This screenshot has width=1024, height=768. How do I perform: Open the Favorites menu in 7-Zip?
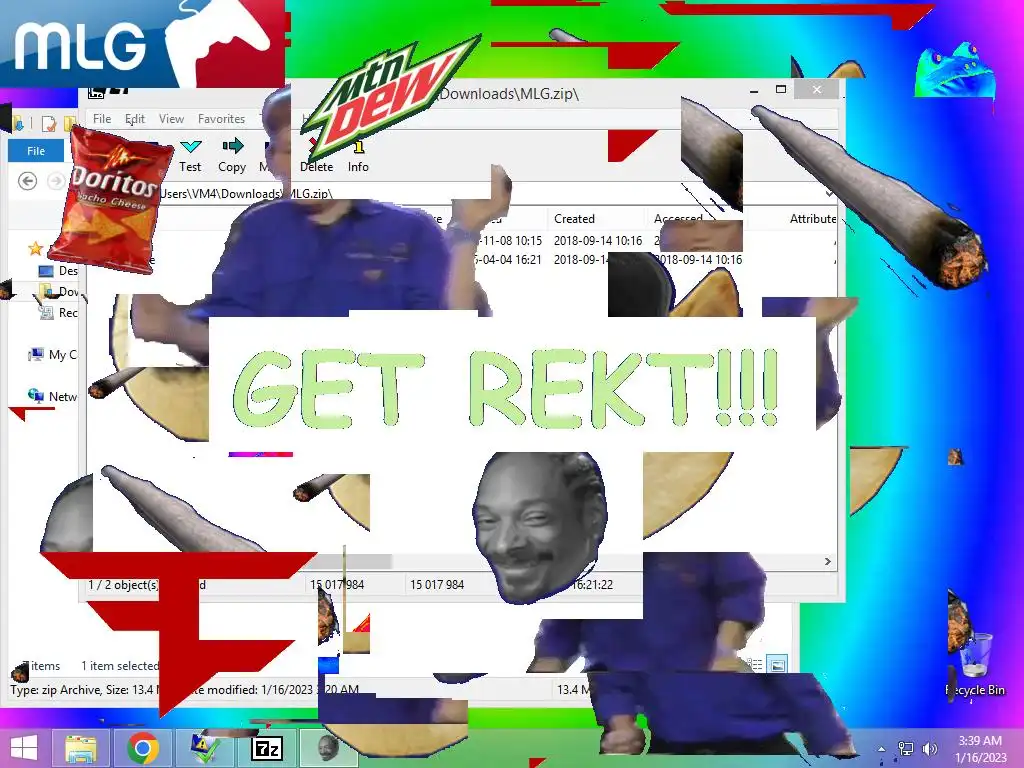click(x=221, y=119)
